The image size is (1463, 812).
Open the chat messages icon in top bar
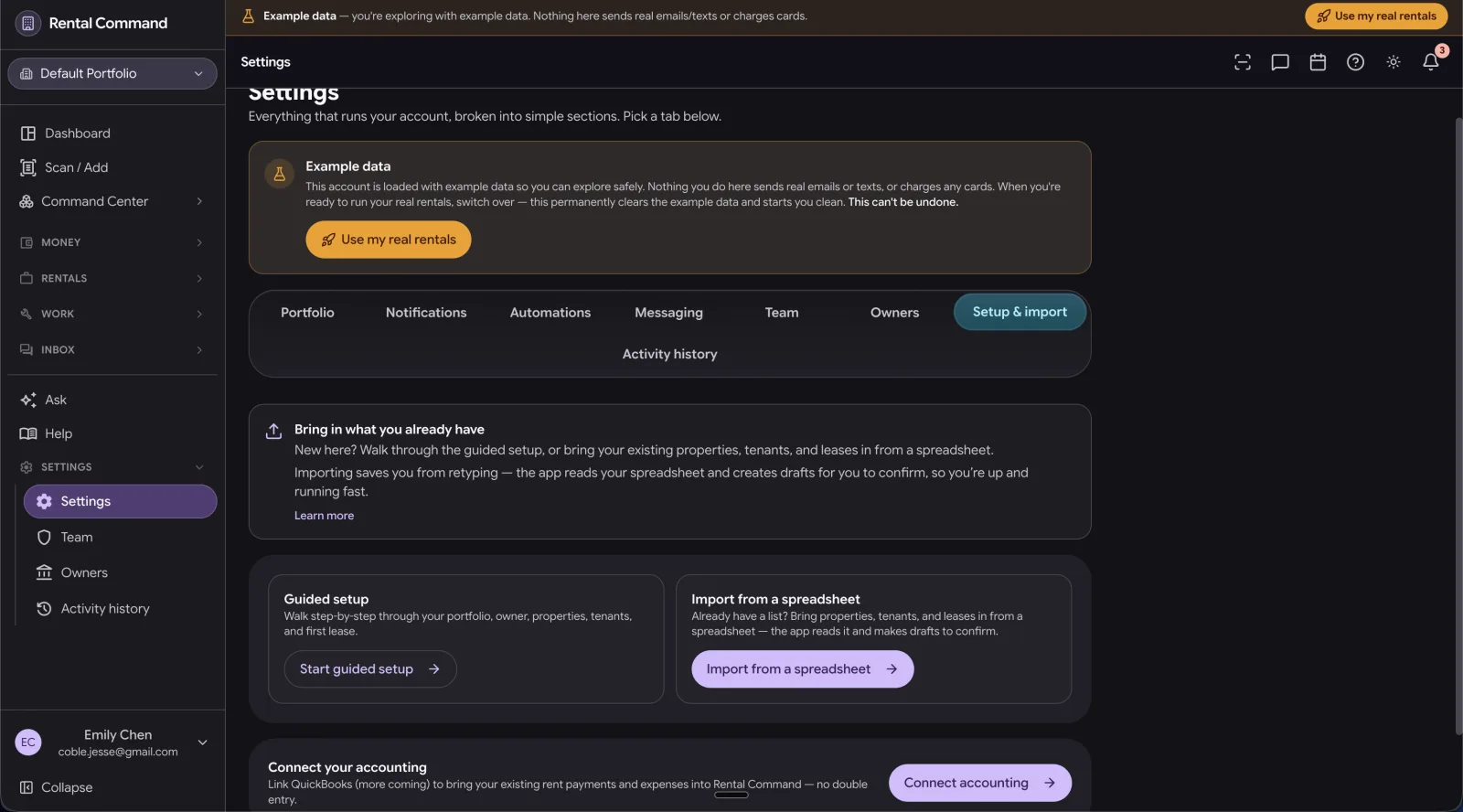[1280, 62]
